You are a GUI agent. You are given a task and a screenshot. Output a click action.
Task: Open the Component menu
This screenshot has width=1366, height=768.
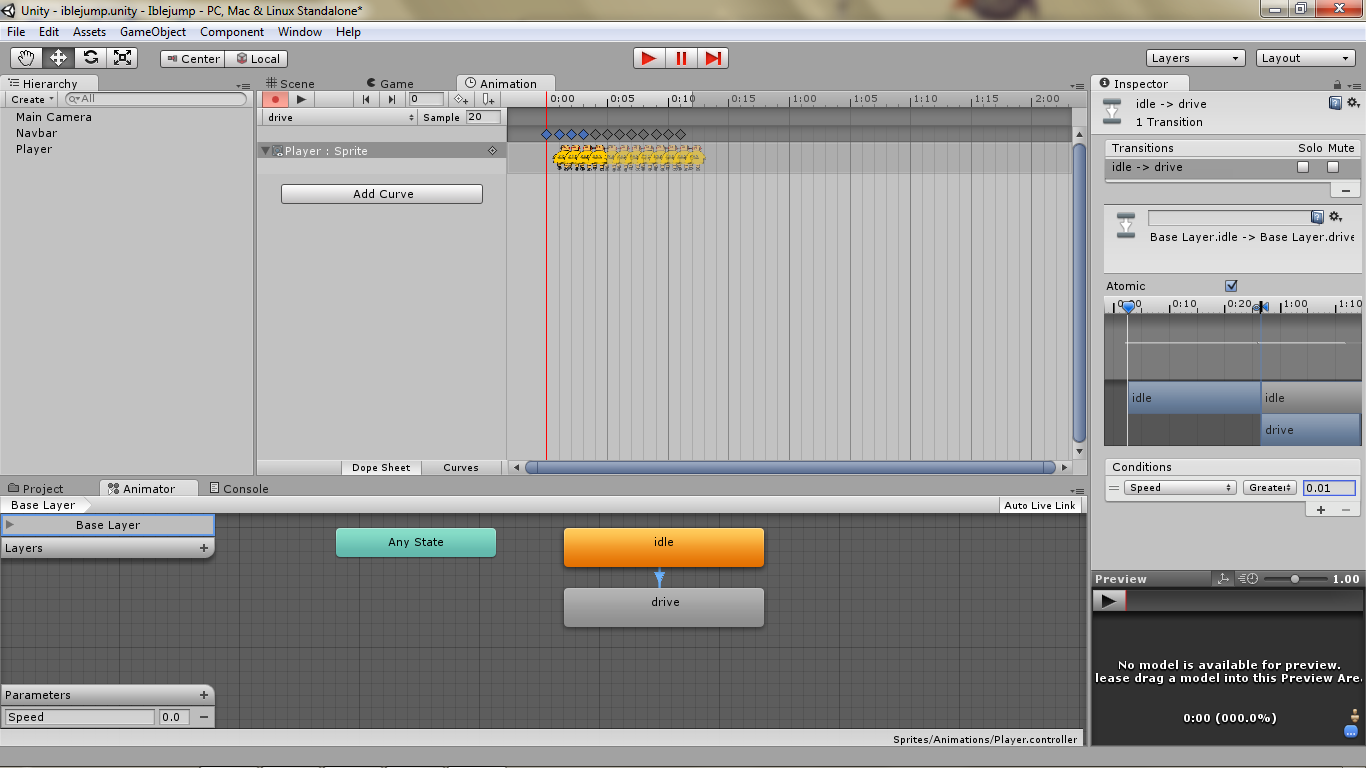tap(232, 32)
